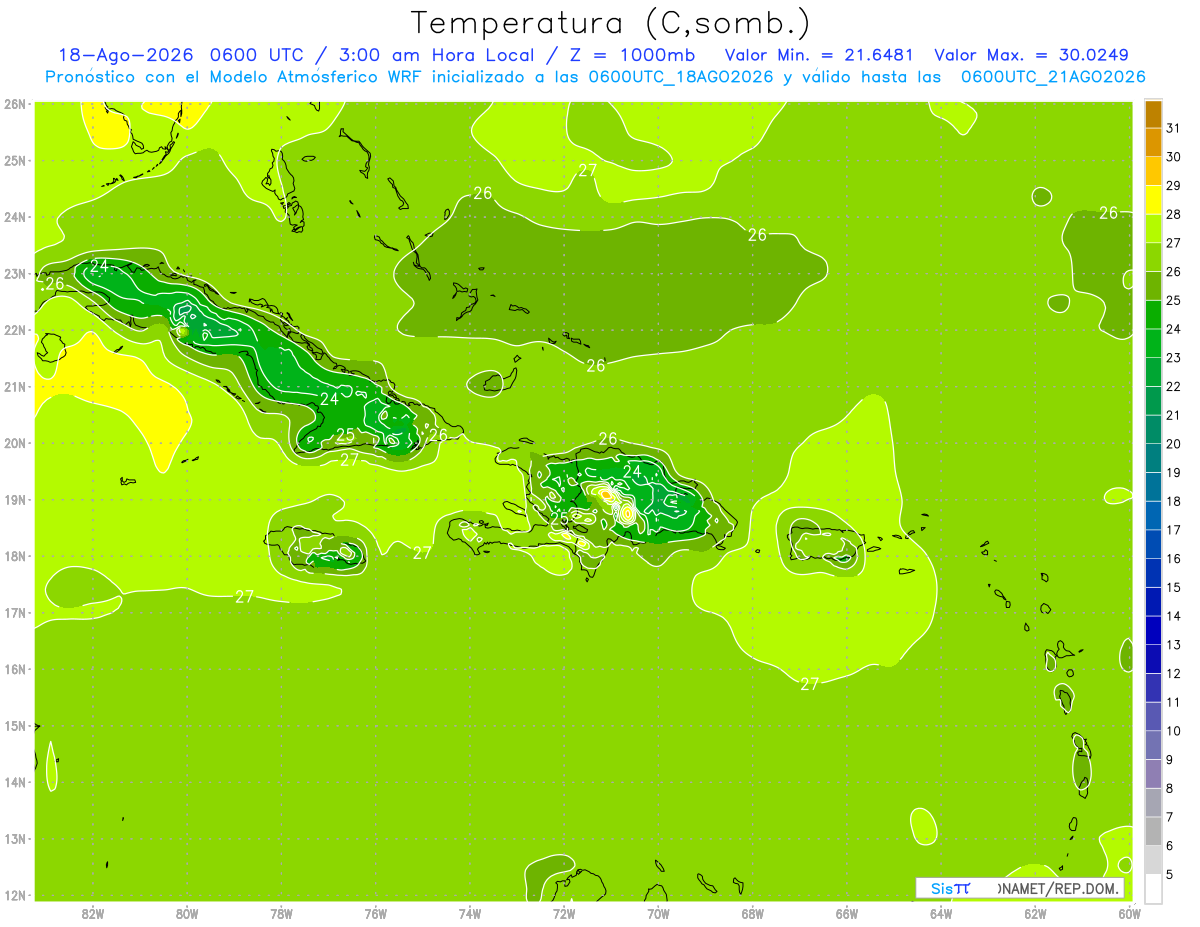Click the 19N latitude label
The image size is (1200, 927).
pos(14,499)
